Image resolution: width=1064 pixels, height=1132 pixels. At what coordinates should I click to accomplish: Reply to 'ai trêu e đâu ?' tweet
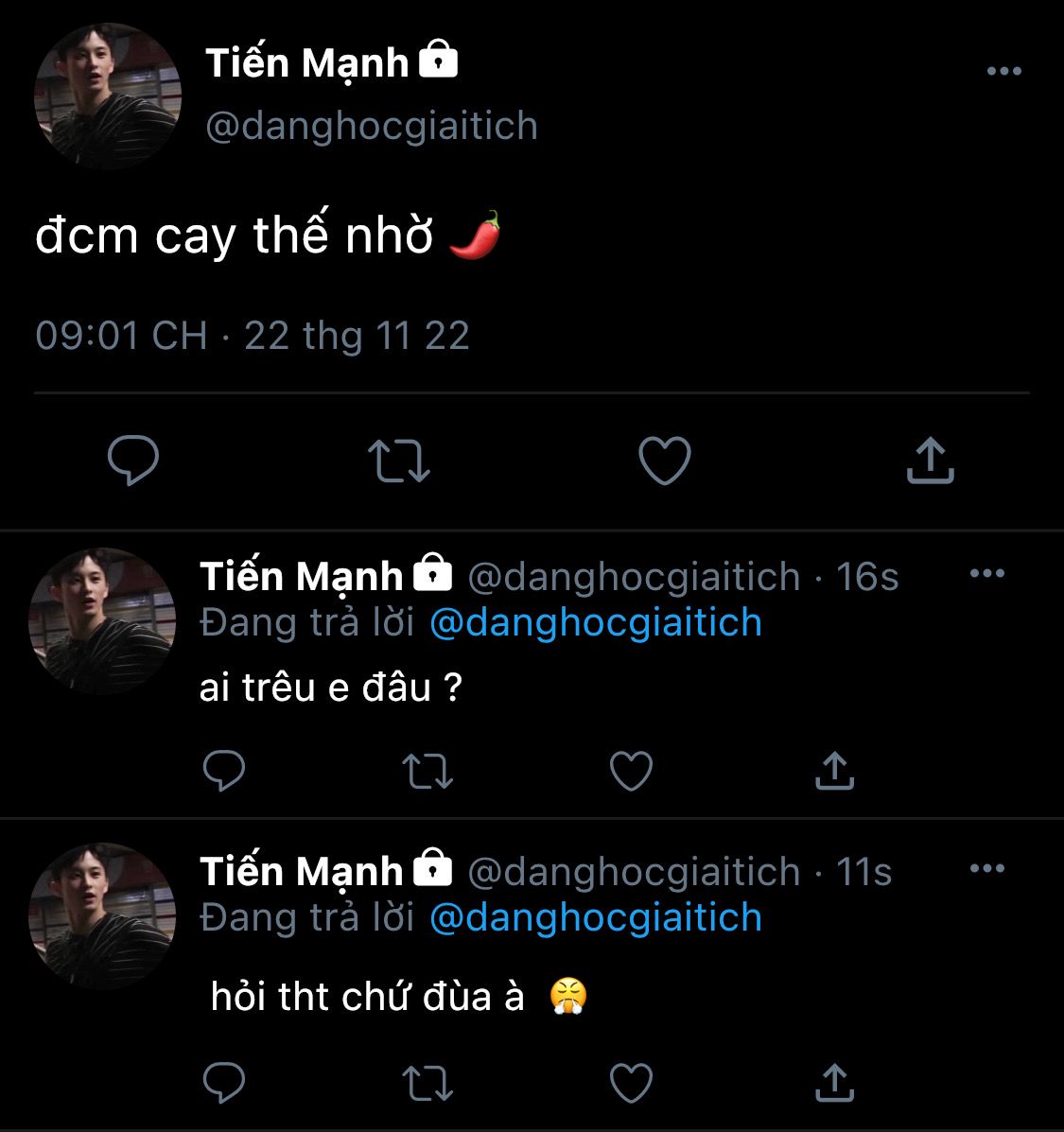[224, 771]
